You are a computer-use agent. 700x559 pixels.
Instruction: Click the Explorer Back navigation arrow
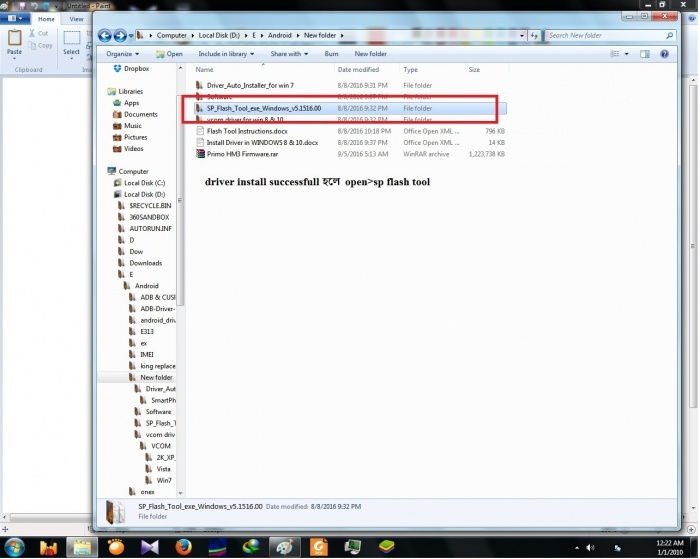click(x=105, y=35)
